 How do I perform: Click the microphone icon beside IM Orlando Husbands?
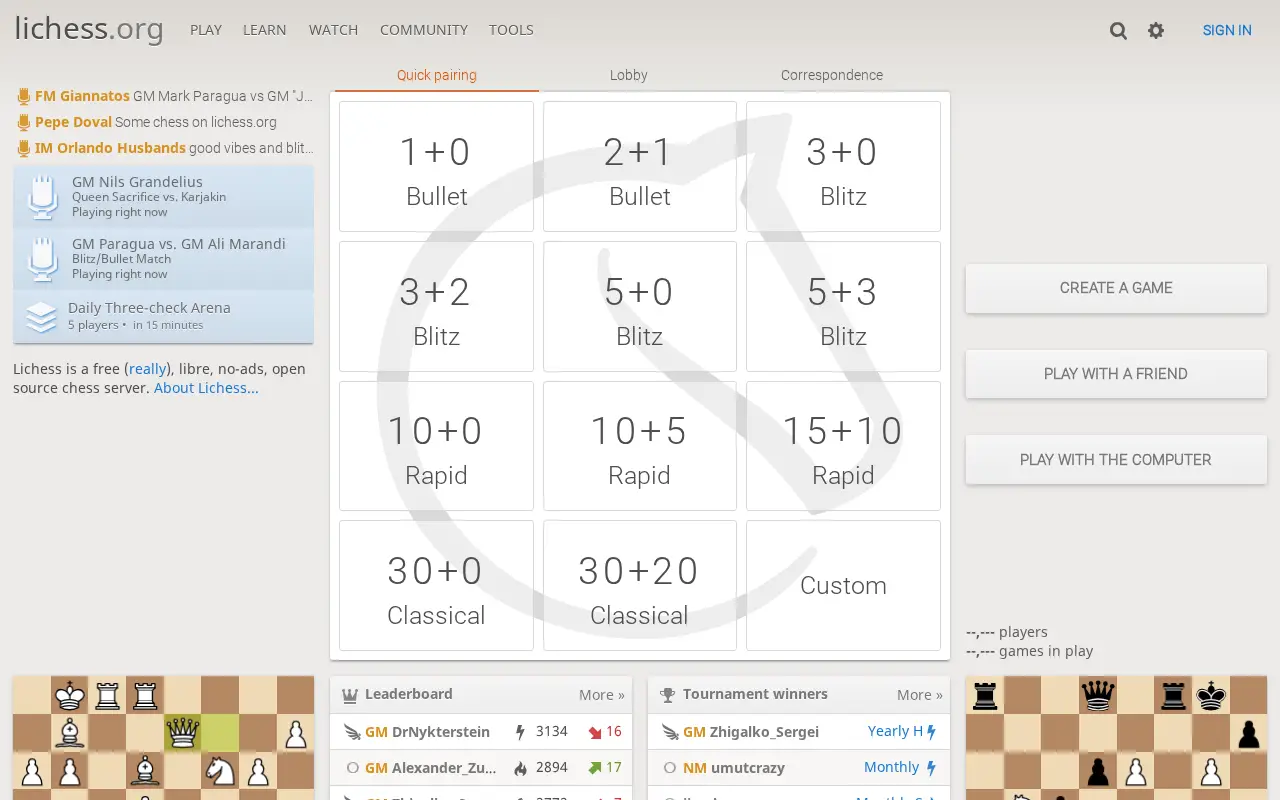click(x=24, y=149)
